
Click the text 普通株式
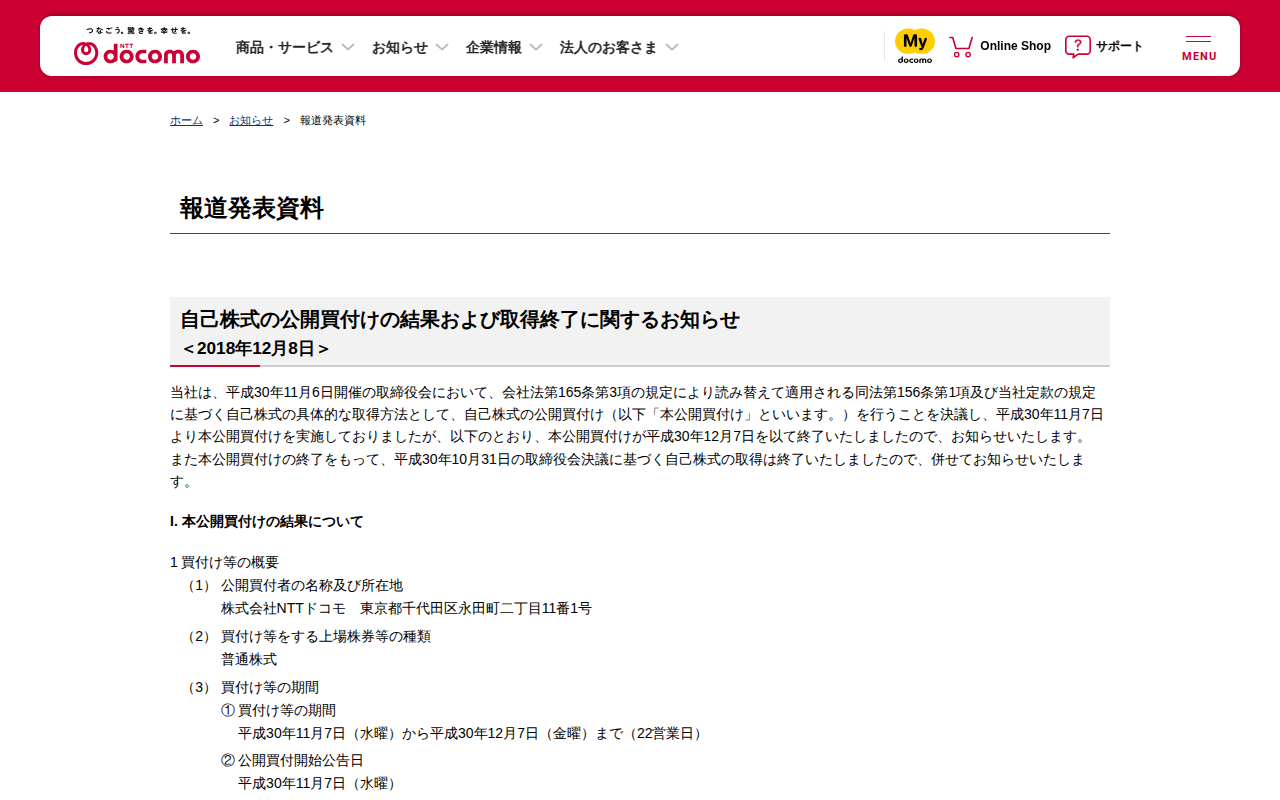pyautogui.click(x=249, y=659)
